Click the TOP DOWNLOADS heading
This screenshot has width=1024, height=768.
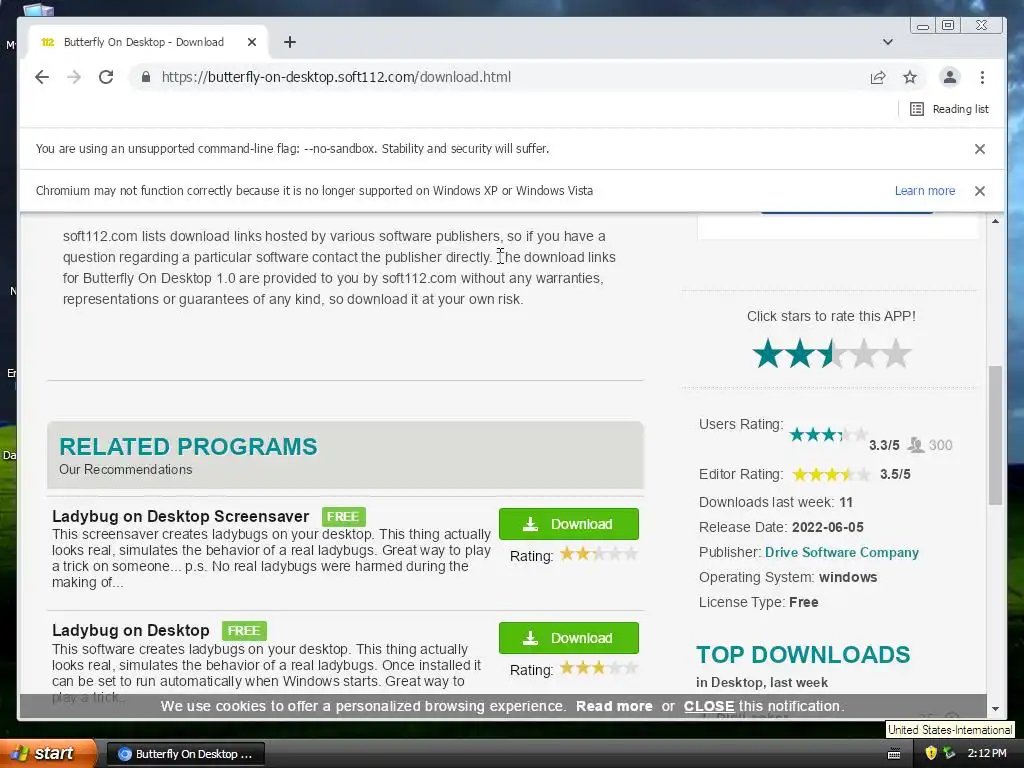coord(803,654)
